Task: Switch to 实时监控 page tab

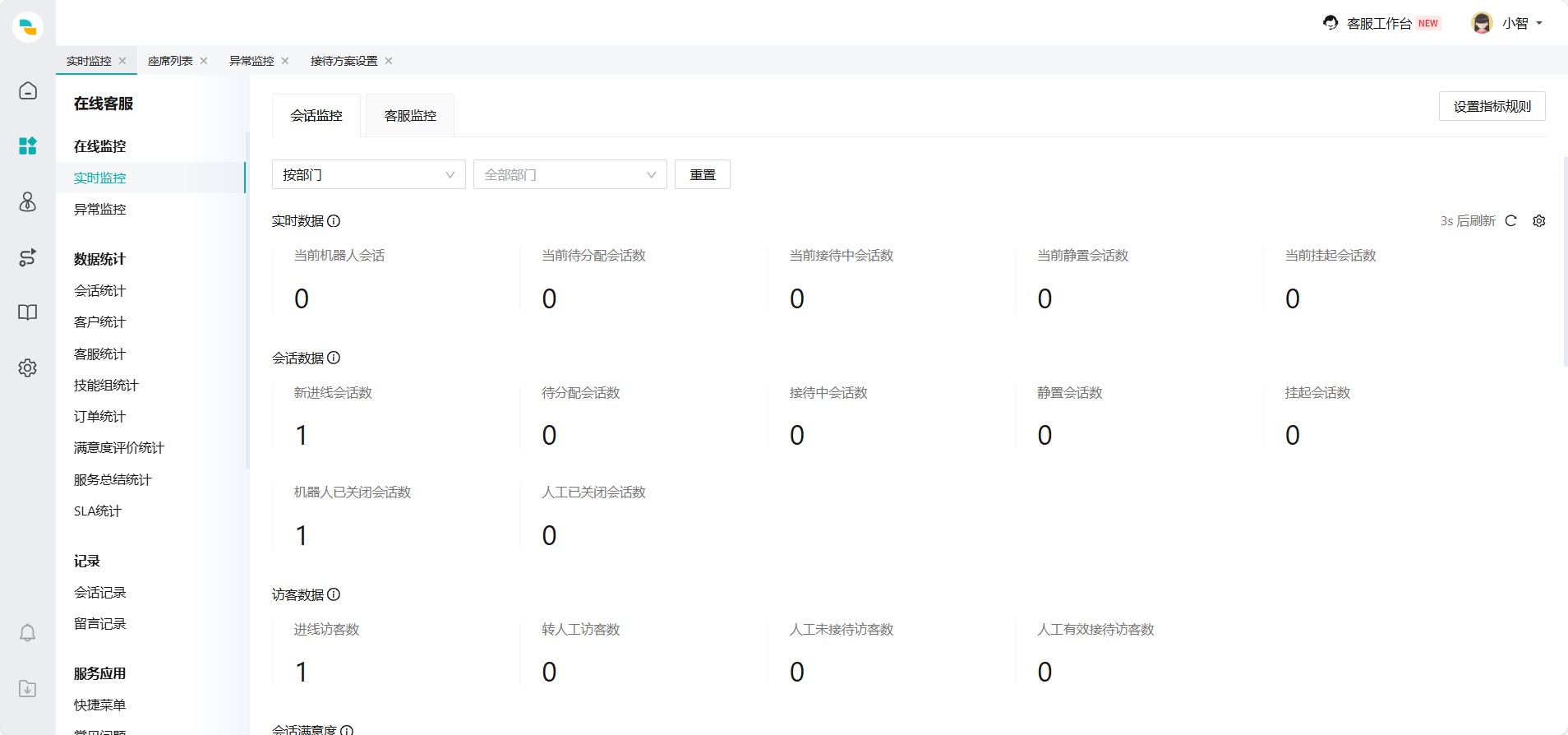Action: [89, 61]
